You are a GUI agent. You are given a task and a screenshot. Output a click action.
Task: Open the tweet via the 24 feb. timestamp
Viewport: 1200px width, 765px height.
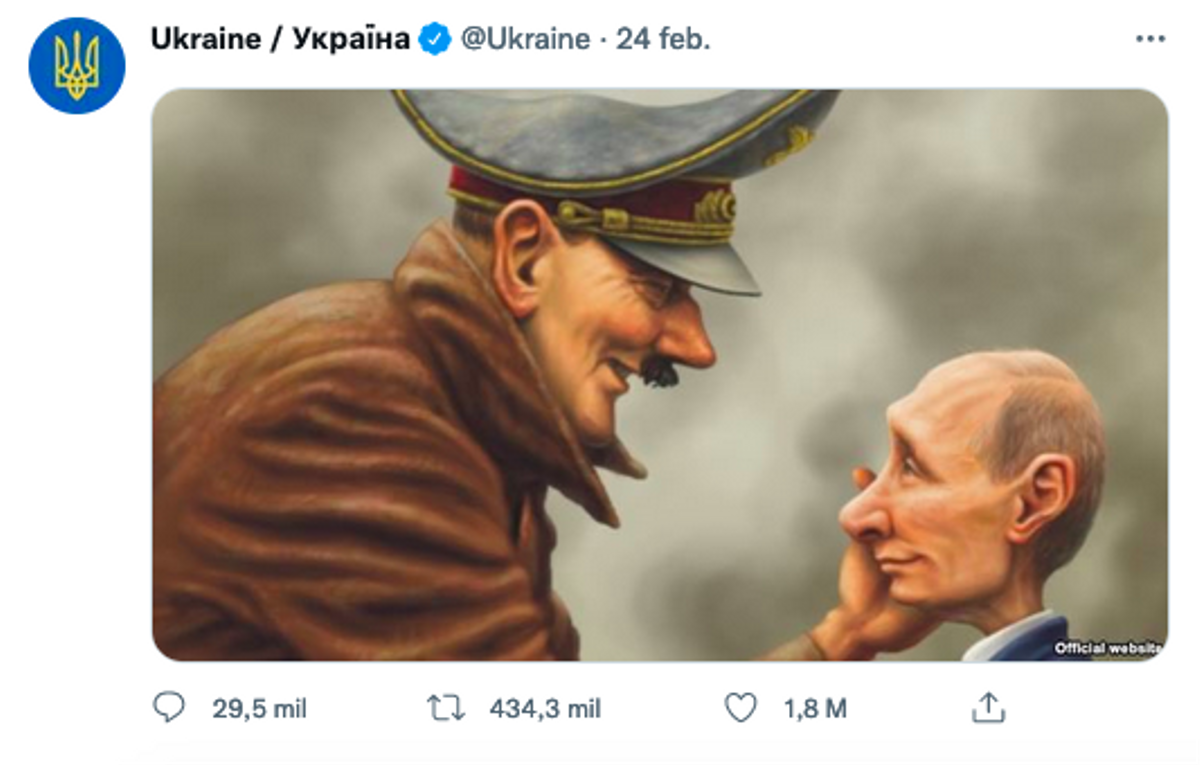pos(663,40)
